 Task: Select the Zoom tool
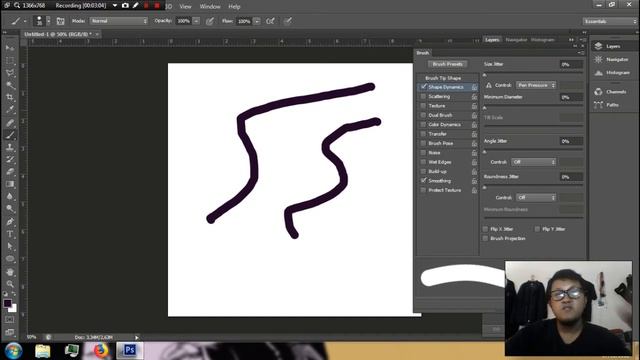pyautogui.click(x=10, y=284)
